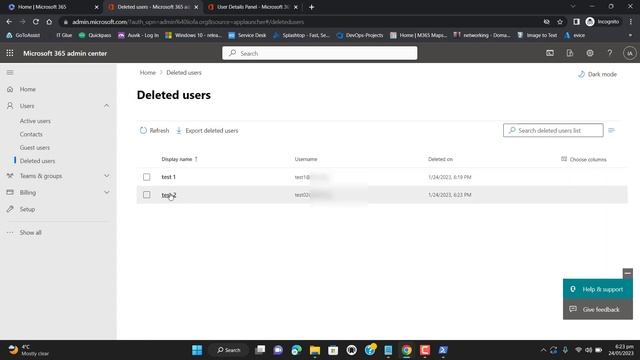This screenshot has width=640, height=360.
Task: Open the Chrome three-dot menu
Action: 631,22
